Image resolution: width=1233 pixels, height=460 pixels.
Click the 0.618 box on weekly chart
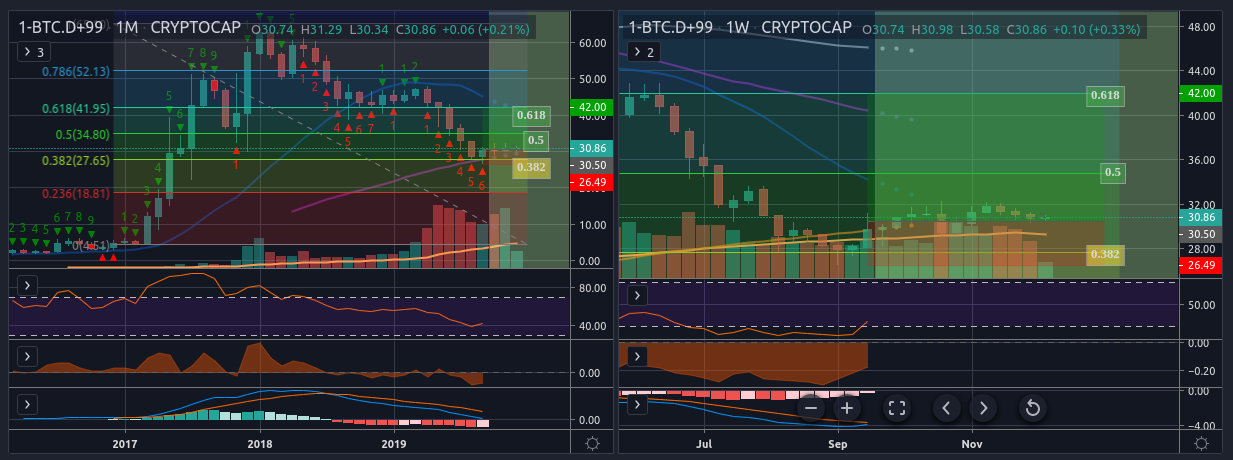[x=1105, y=96]
